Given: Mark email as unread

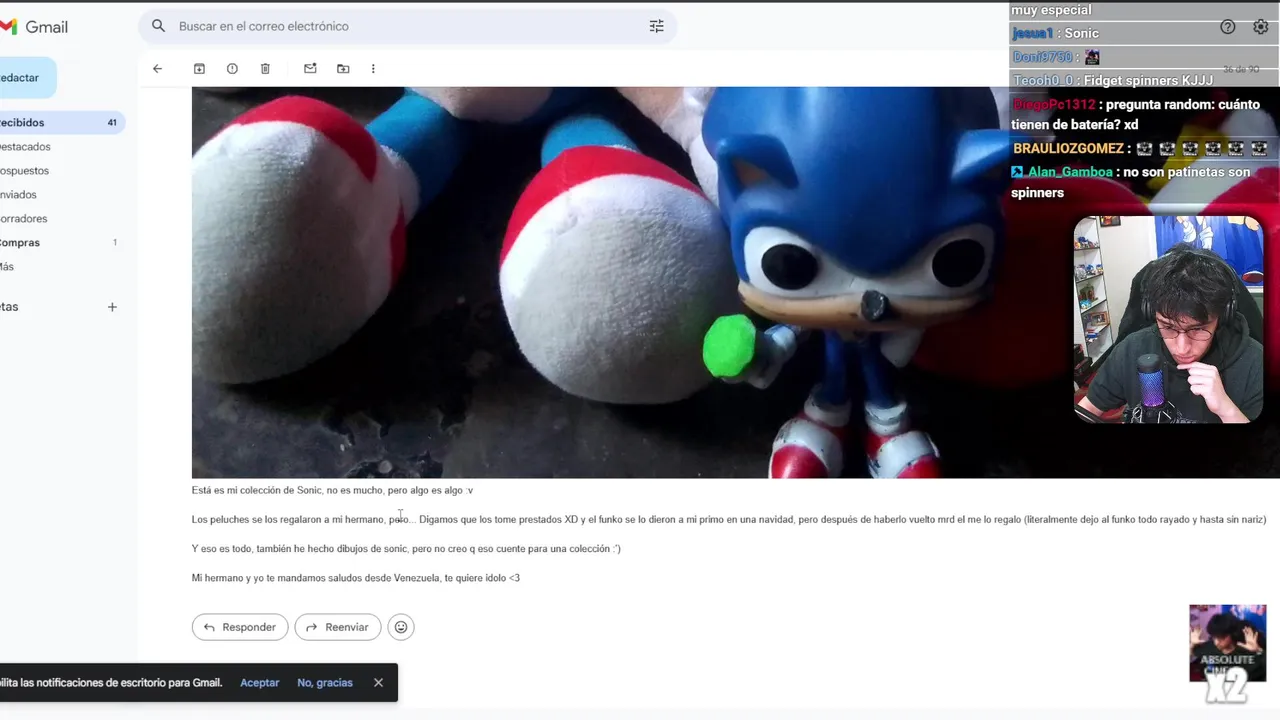Looking at the screenshot, I should 310,68.
